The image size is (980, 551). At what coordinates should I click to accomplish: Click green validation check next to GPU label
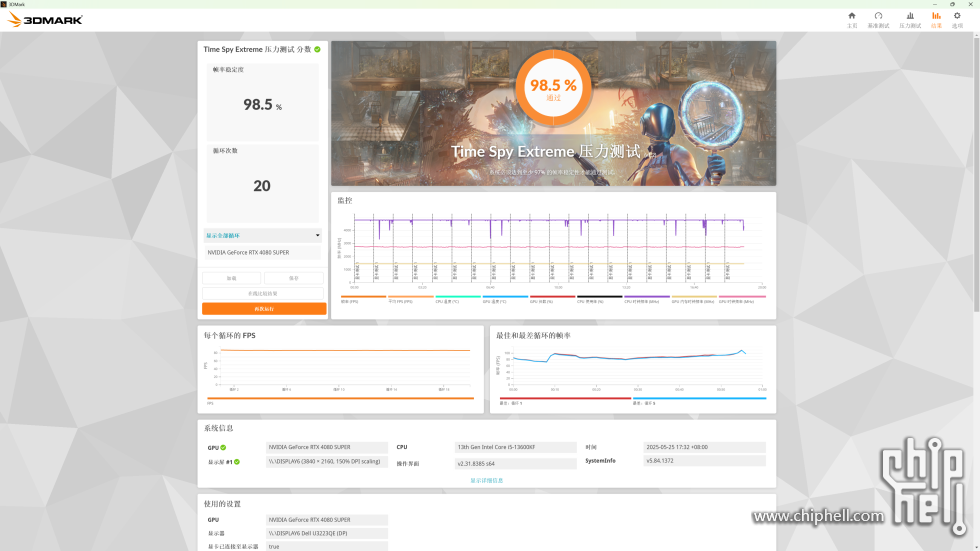point(223,447)
